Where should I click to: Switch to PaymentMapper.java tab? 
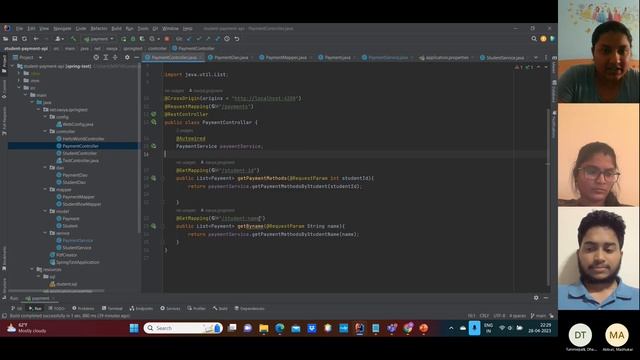click(x=286, y=58)
